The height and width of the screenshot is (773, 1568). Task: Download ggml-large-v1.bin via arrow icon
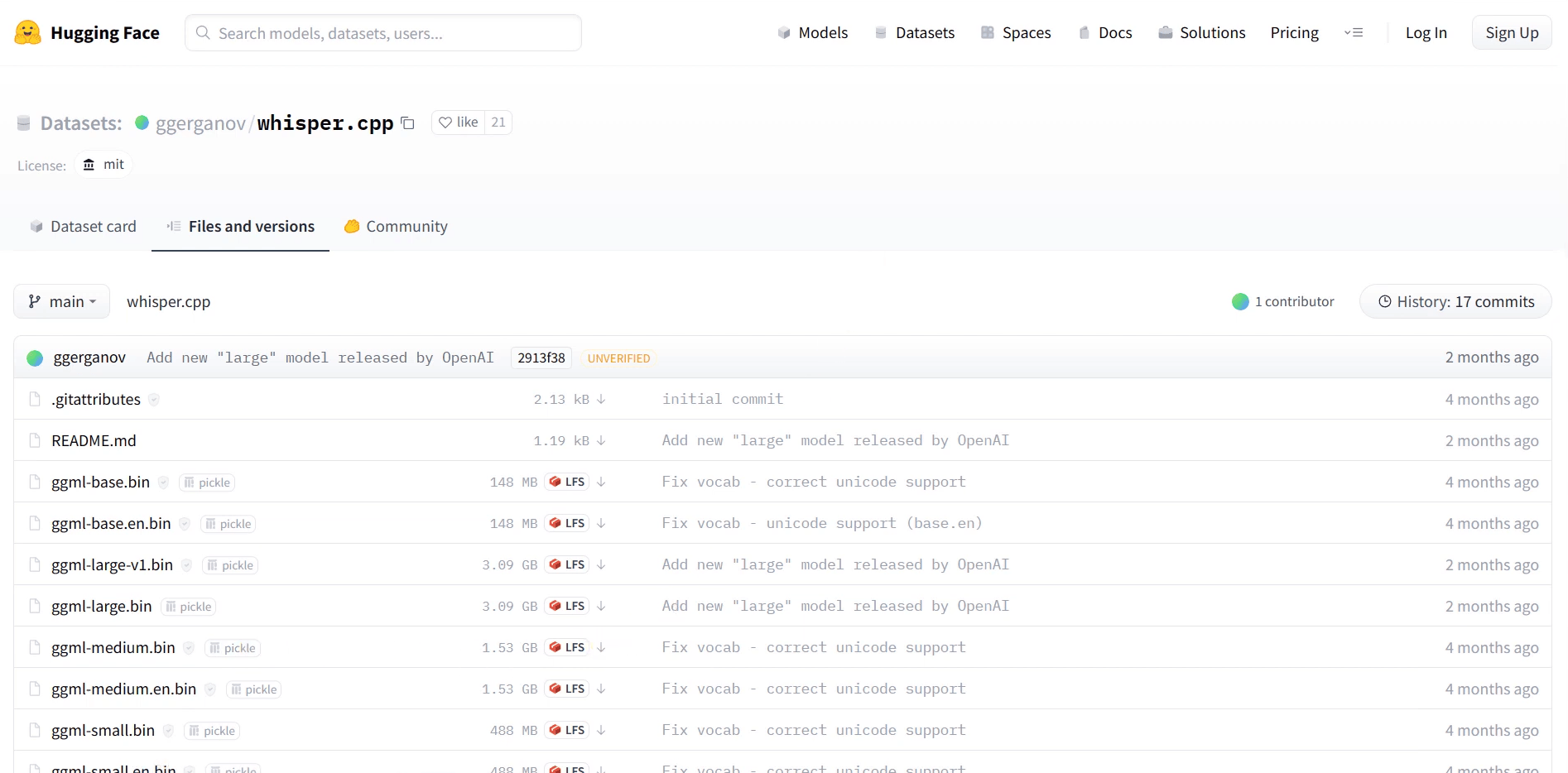click(601, 564)
